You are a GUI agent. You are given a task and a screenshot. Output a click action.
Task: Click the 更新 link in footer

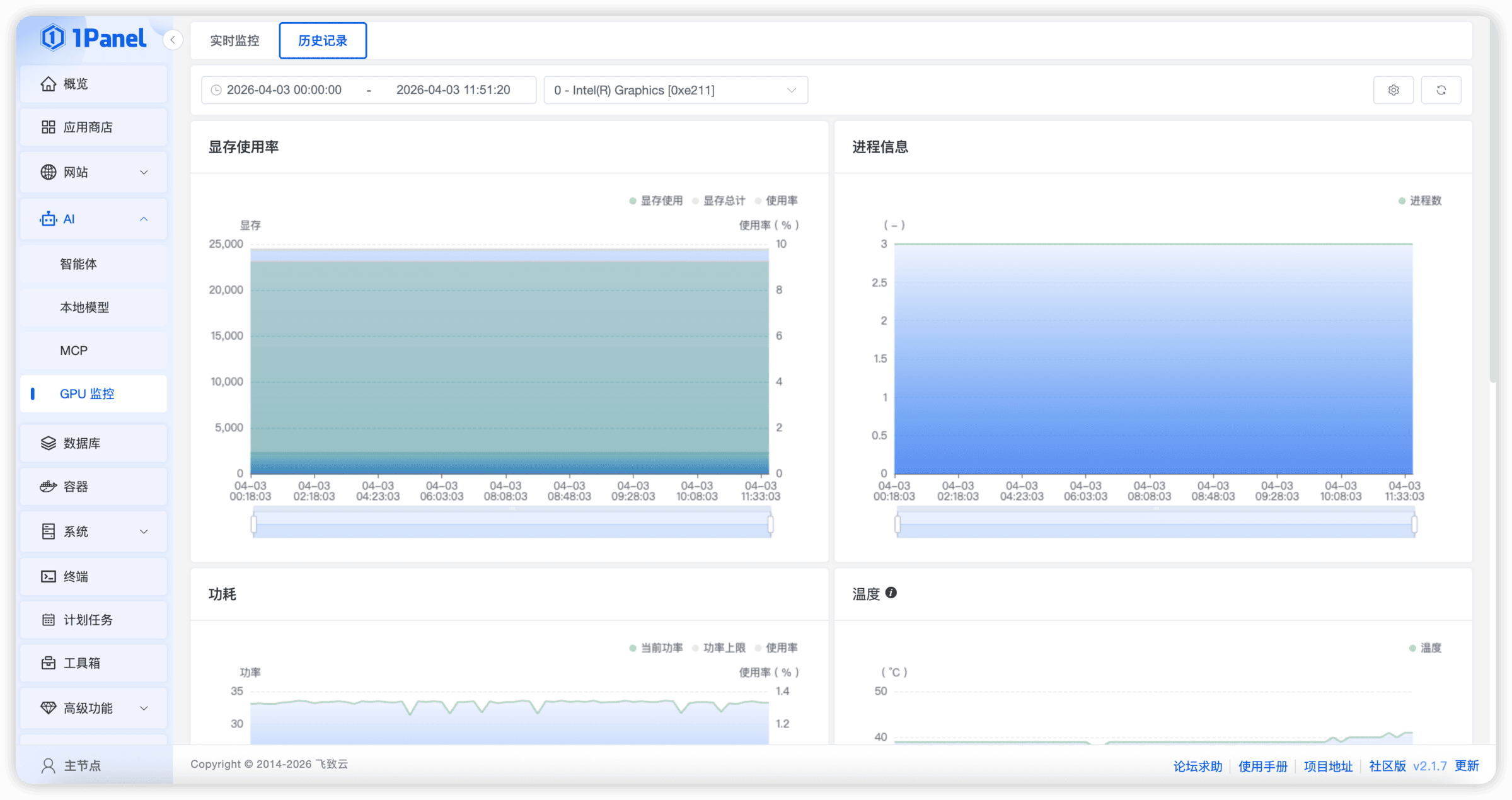tap(1466, 765)
